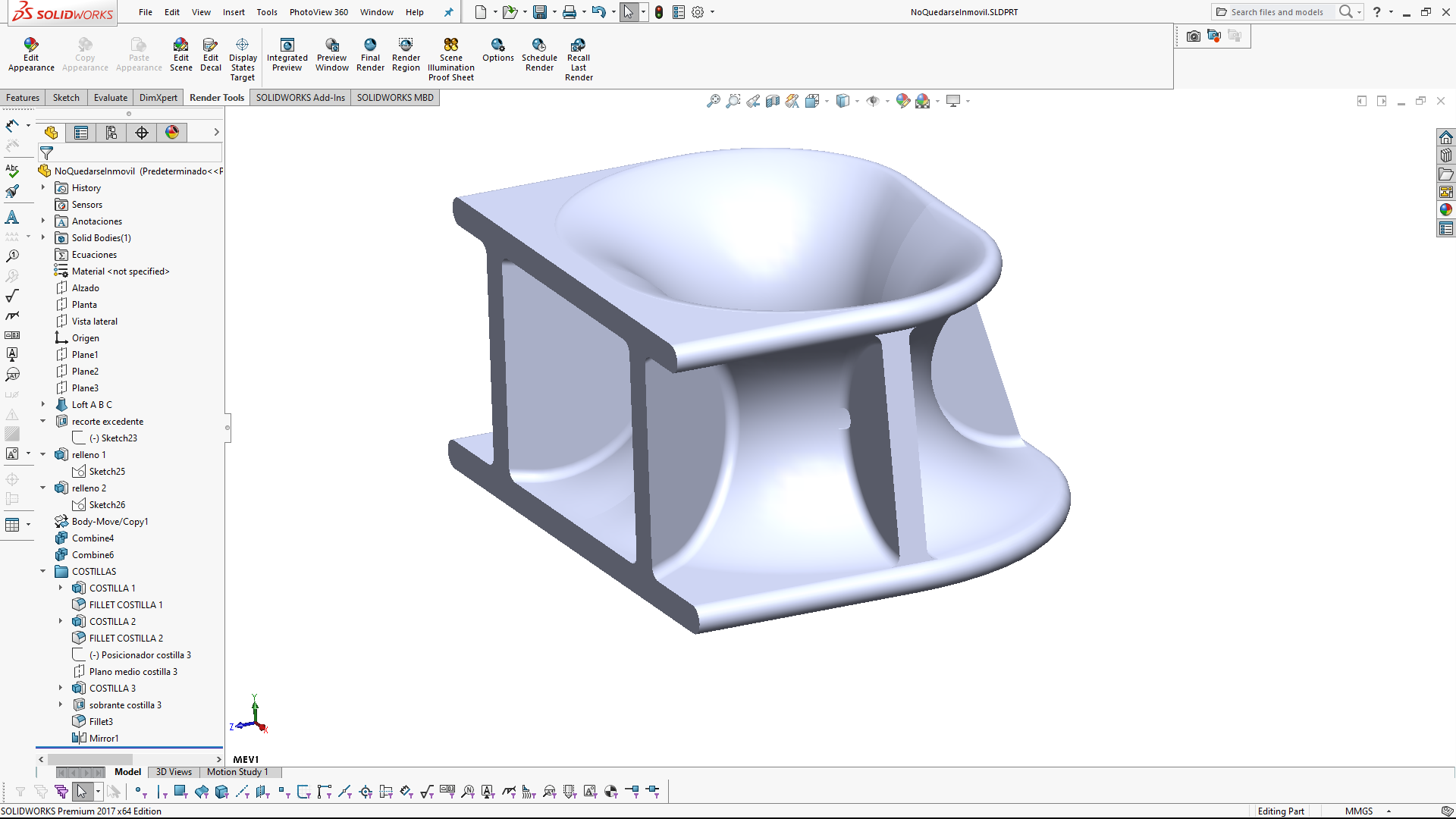Viewport: 1456px width, 819px height.
Task: Click Schedule Render
Action: coord(539,55)
